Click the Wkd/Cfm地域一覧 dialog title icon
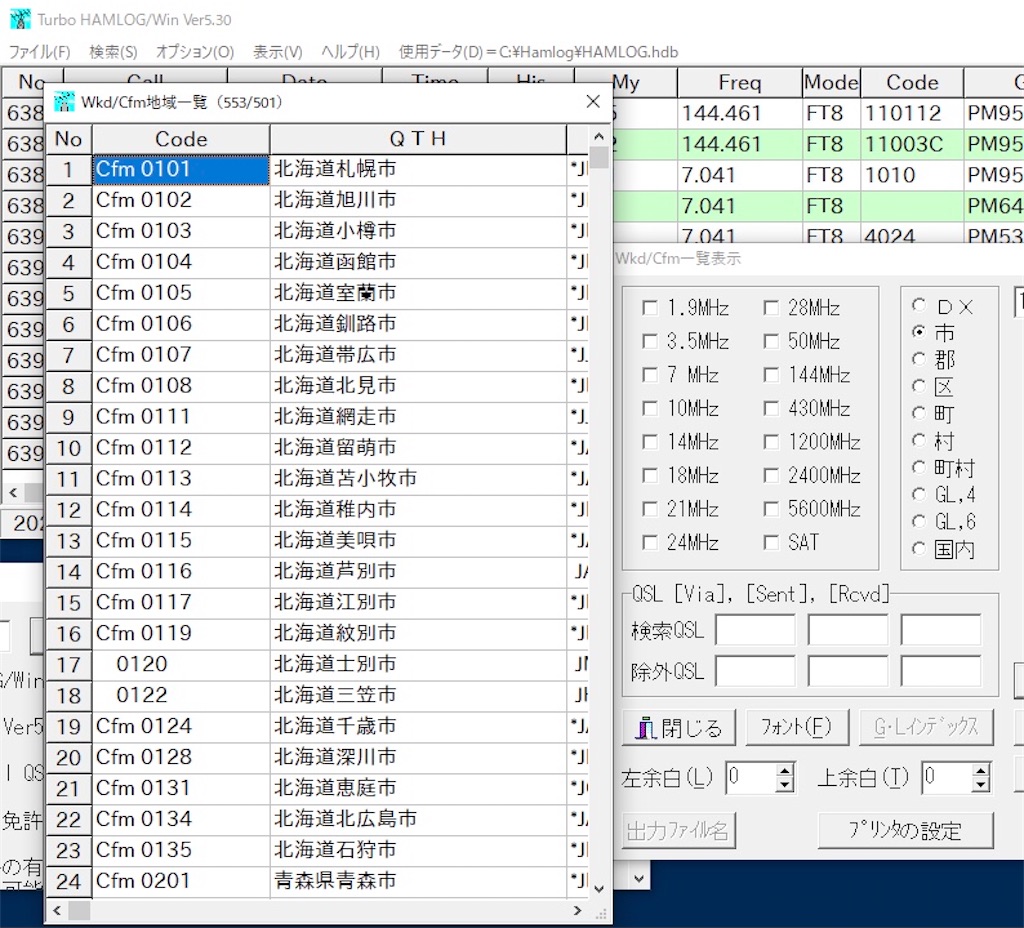 point(64,102)
